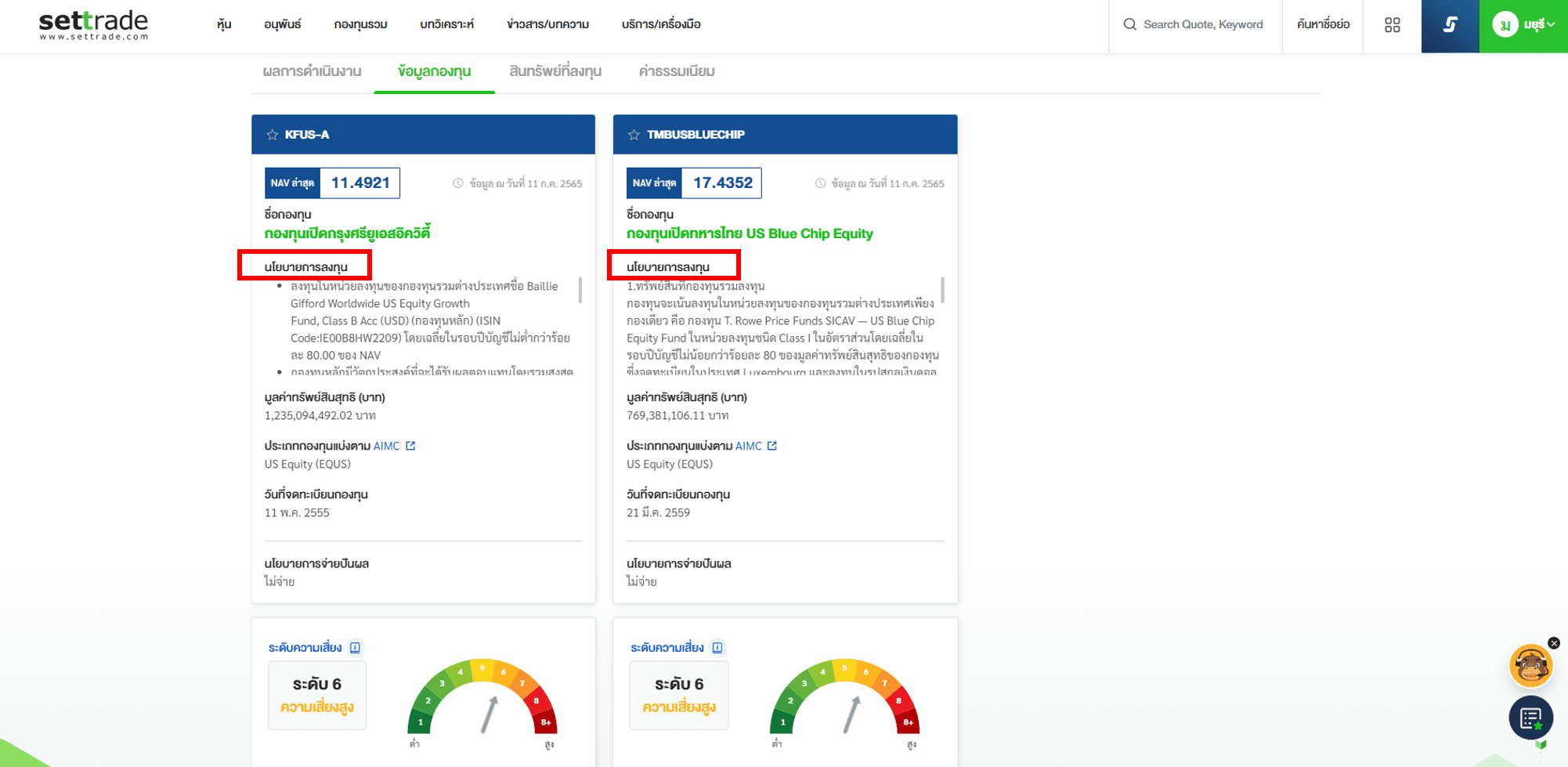Show risk level info for KFUS-A

click(356, 648)
